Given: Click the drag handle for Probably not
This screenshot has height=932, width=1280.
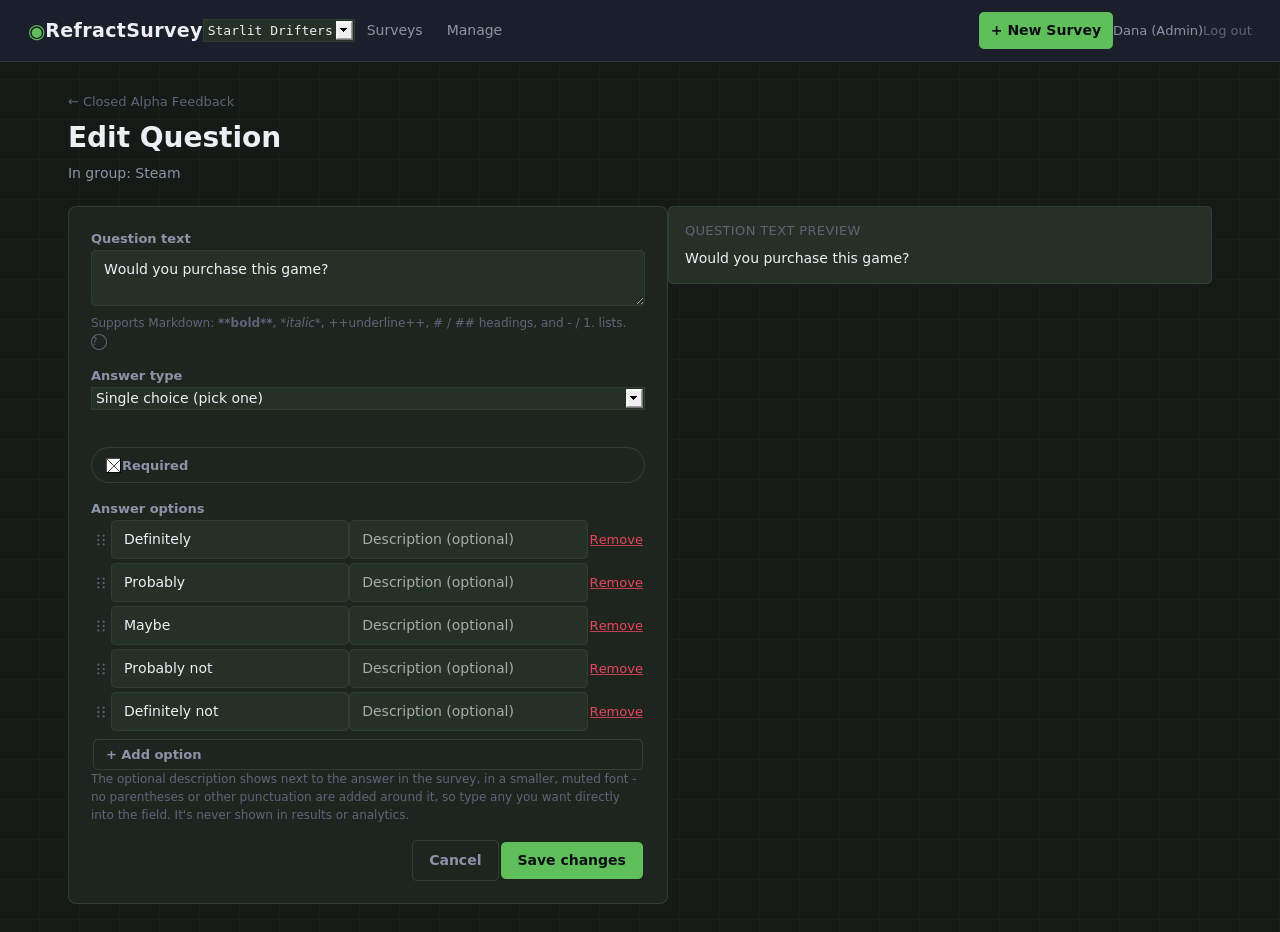Looking at the screenshot, I should 101,669.
